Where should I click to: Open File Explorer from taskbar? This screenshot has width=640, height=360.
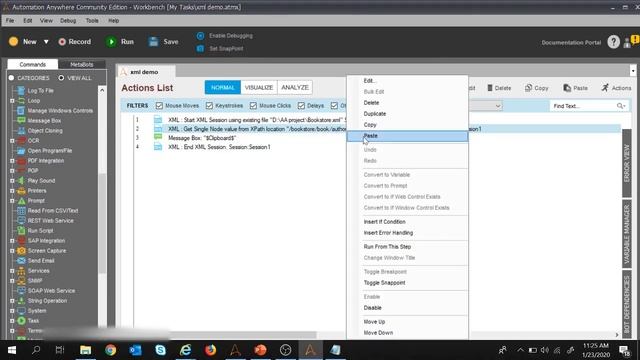[x=85, y=350]
